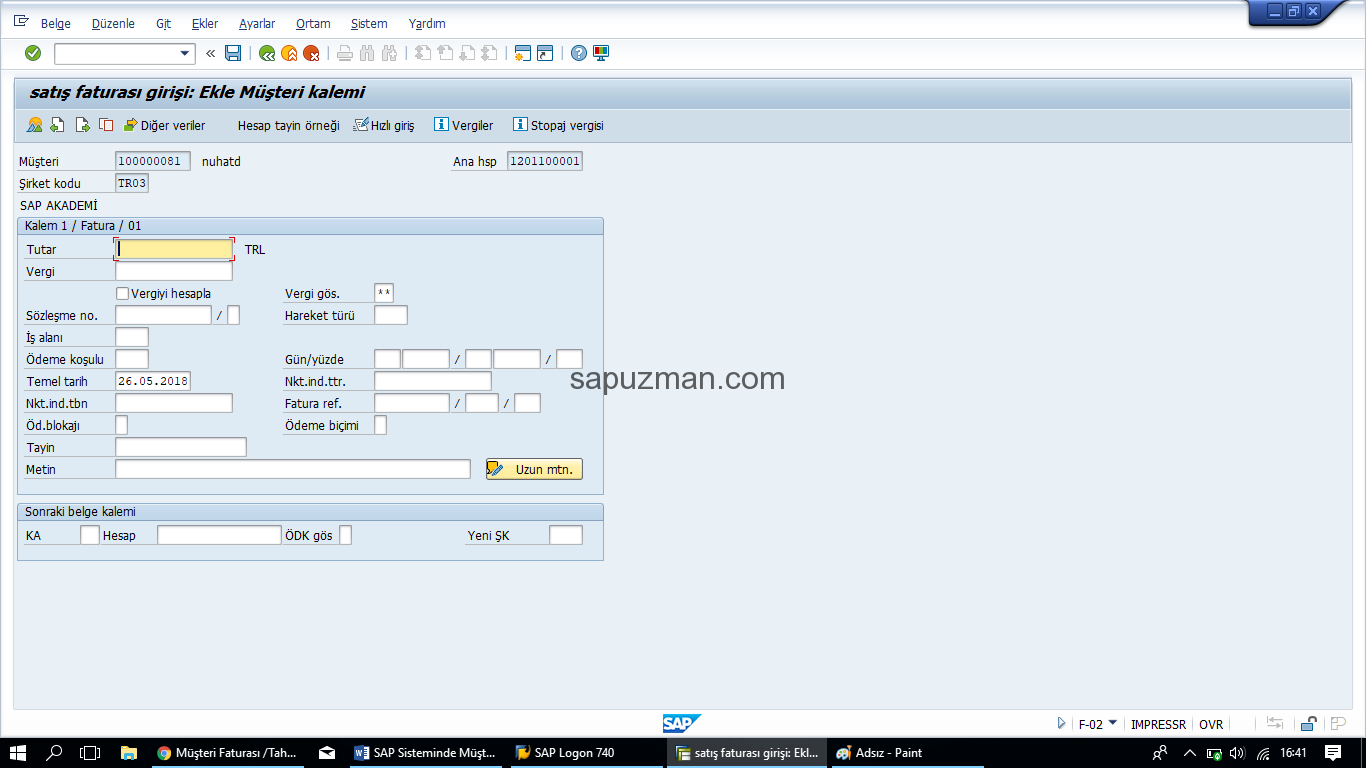Open the Sistem menu
The image size is (1366, 768).
point(368,23)
